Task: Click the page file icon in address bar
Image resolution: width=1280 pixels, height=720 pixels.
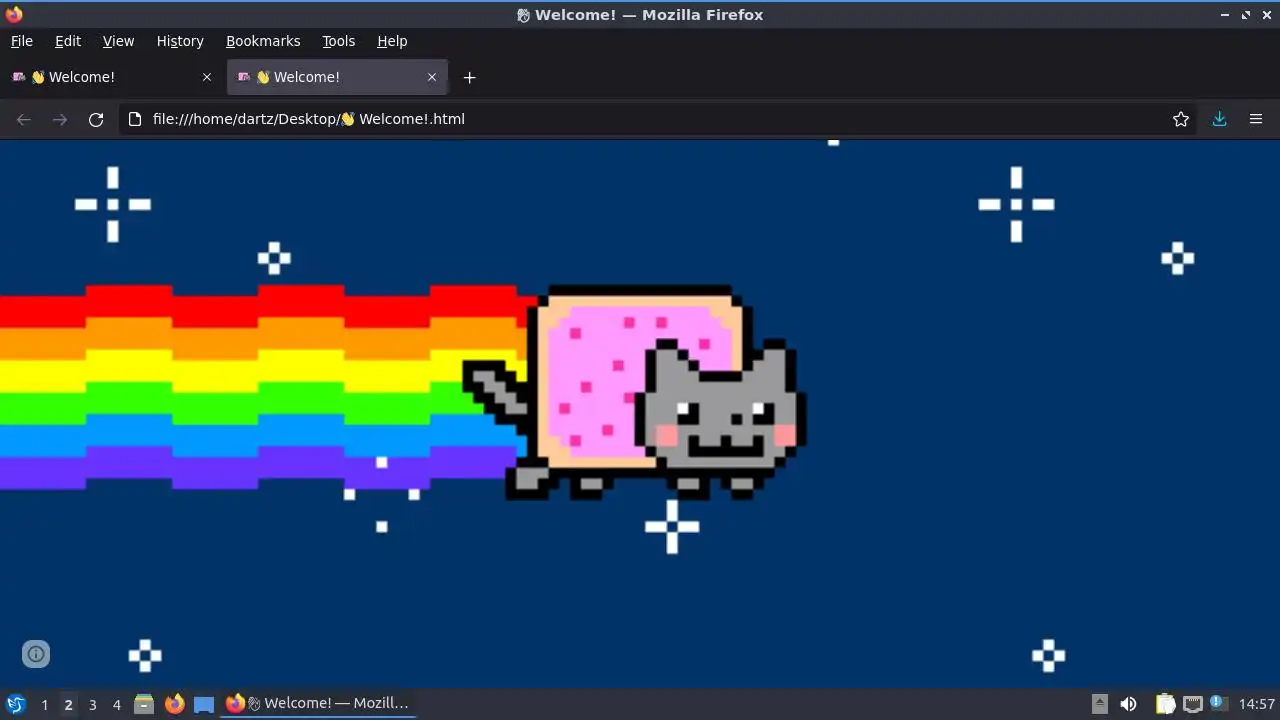Action: tap(135, 119)
